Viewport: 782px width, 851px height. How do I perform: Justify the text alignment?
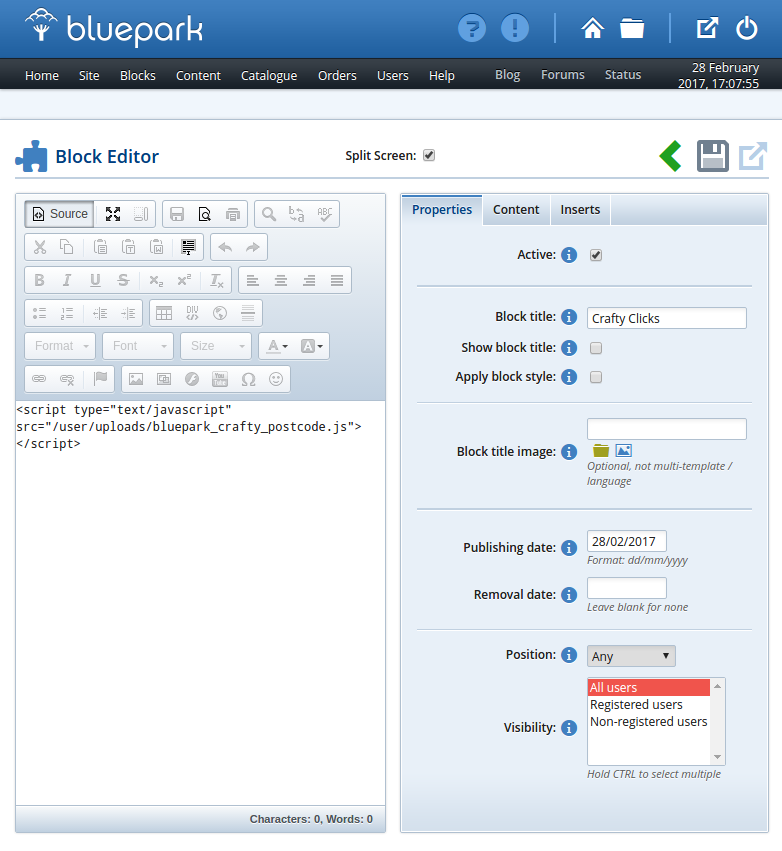pyautogui.click(x=337, y=280)
